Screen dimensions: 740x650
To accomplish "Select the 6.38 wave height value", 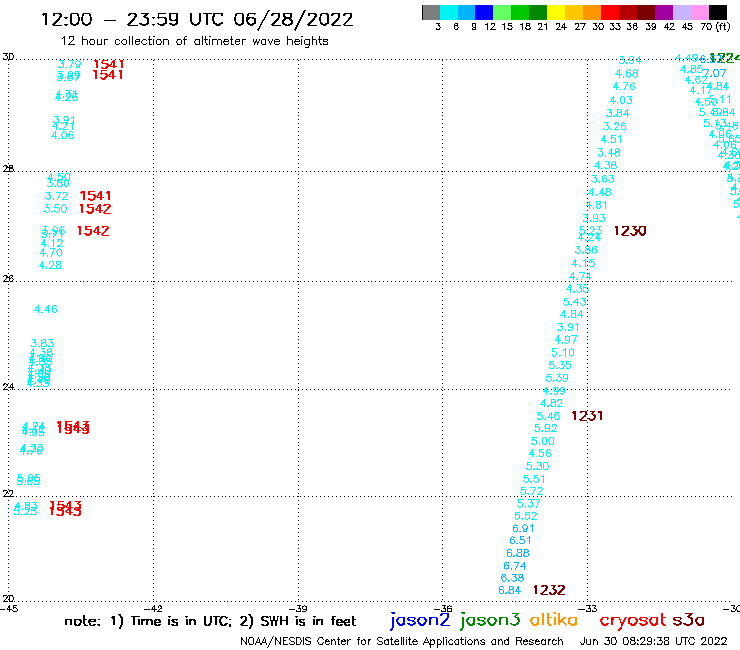I will [513, 578].
